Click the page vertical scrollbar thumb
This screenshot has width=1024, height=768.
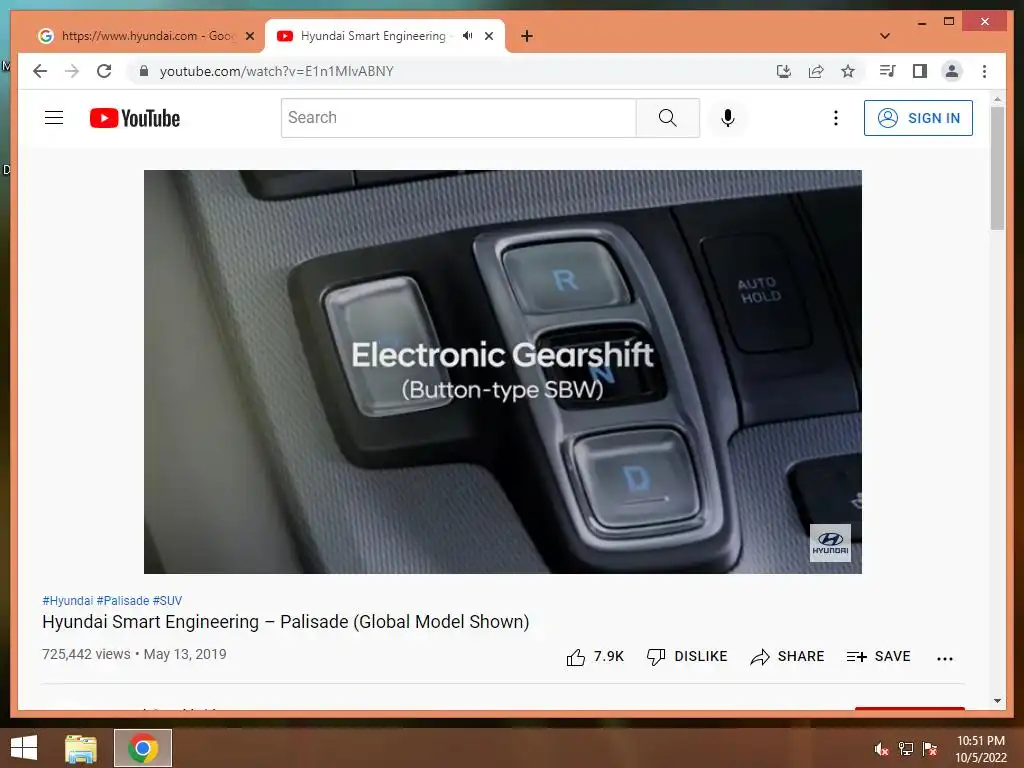[x=997, y=168]
